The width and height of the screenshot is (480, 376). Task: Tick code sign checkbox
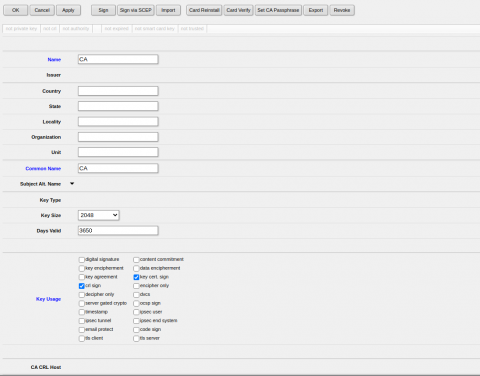[136, 330]
